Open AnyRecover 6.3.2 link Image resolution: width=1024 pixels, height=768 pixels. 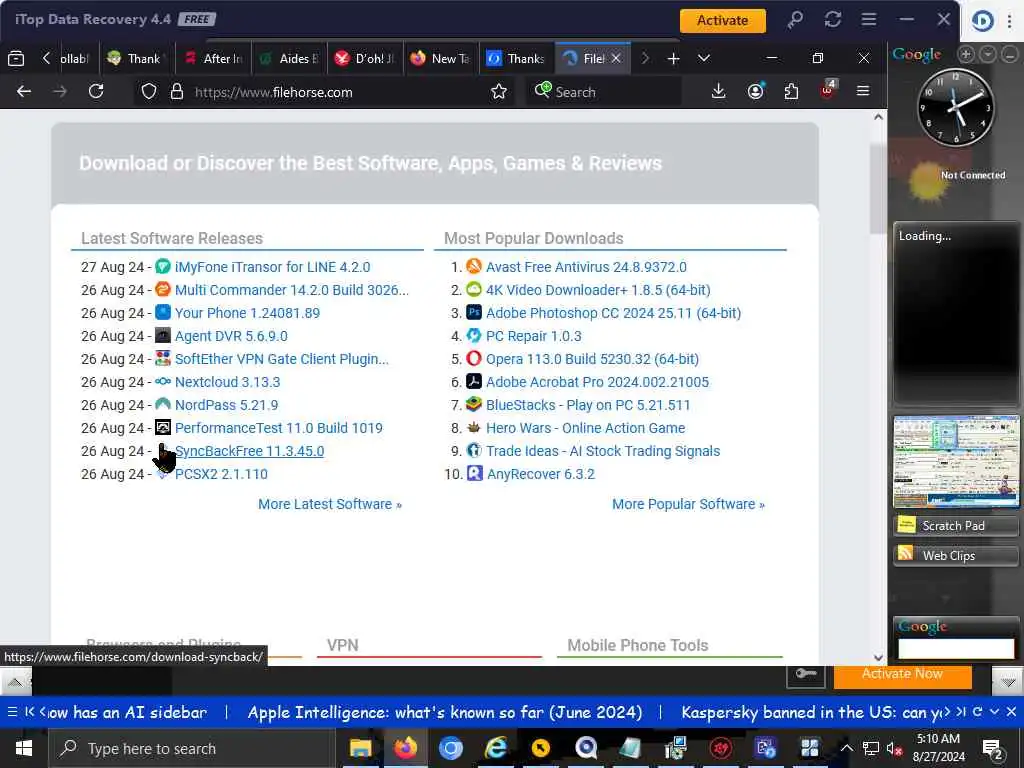541,474
